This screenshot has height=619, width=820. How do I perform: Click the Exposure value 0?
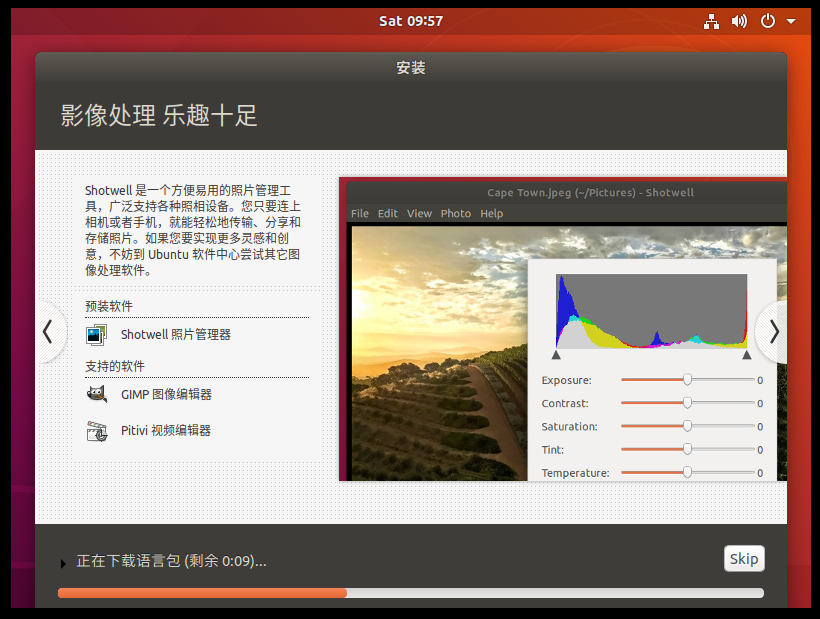tap(760, 381)
